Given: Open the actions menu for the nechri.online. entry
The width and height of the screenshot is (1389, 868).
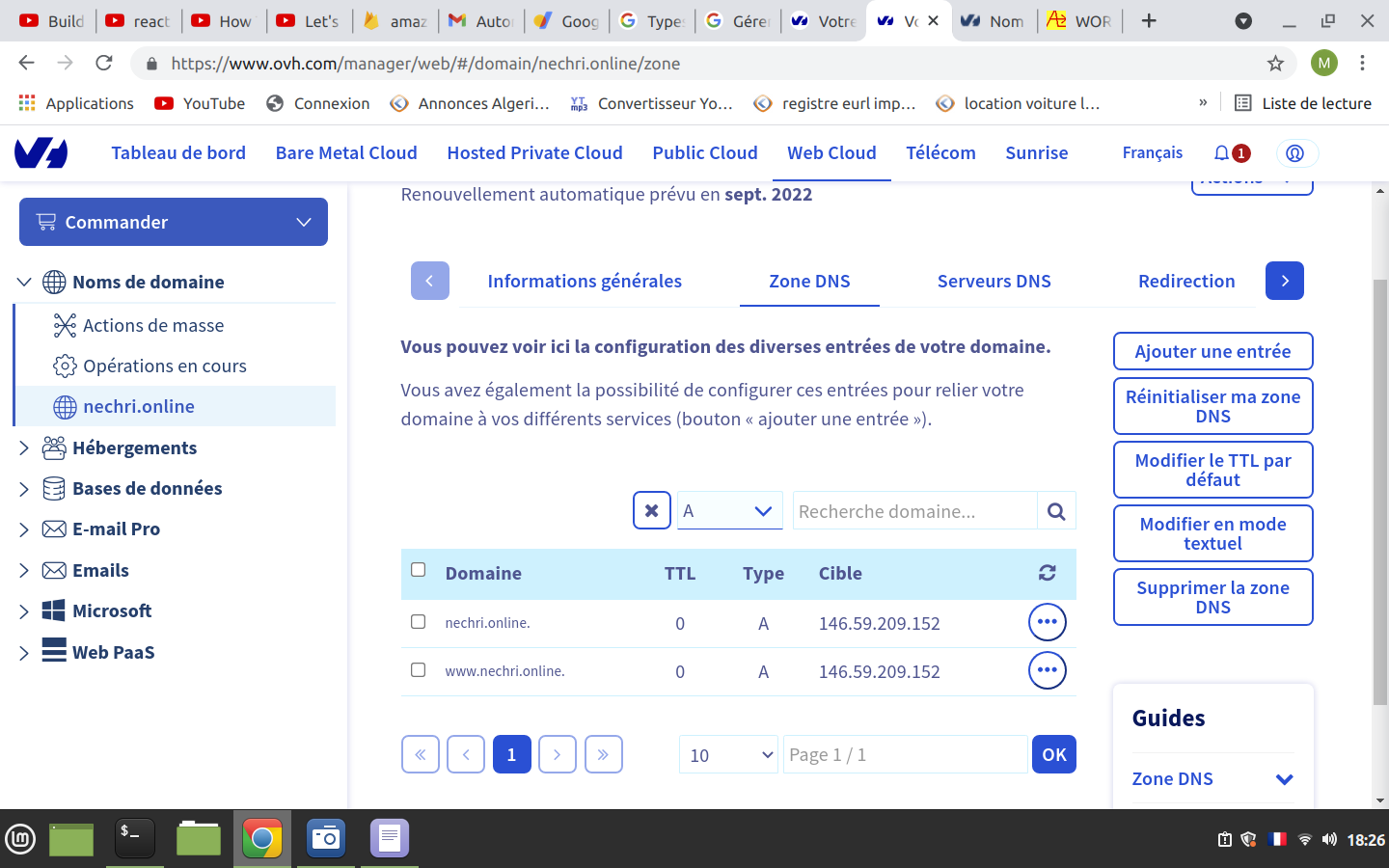Looking at the screenshot, I should [x=1047, y=622].
